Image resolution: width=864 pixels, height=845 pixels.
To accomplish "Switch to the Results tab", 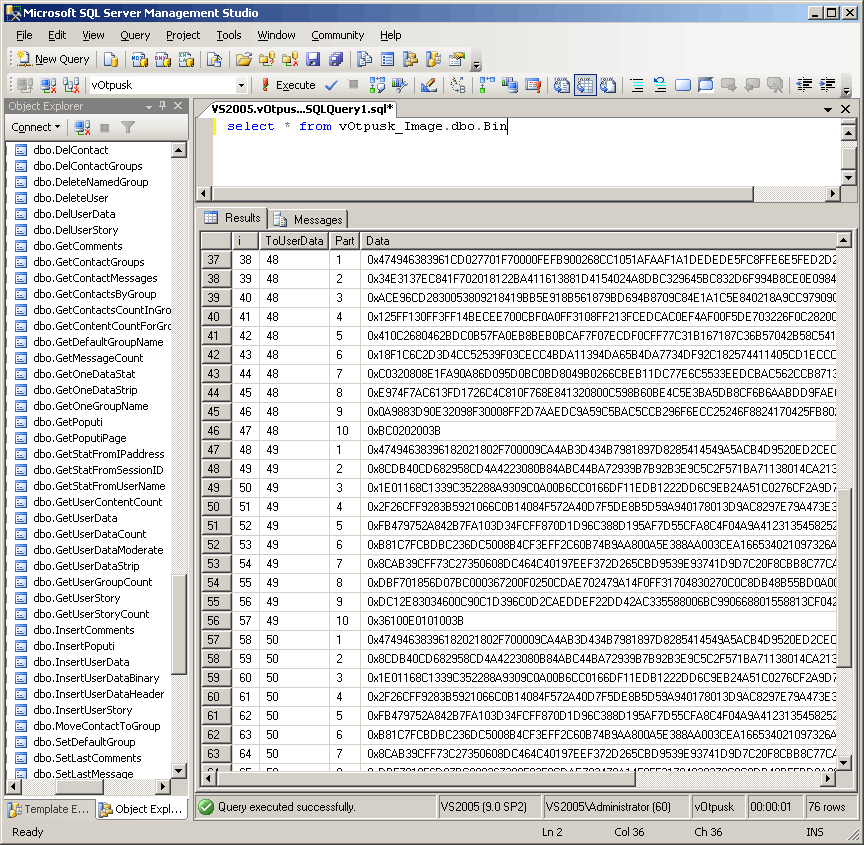I will pos(233,218).
